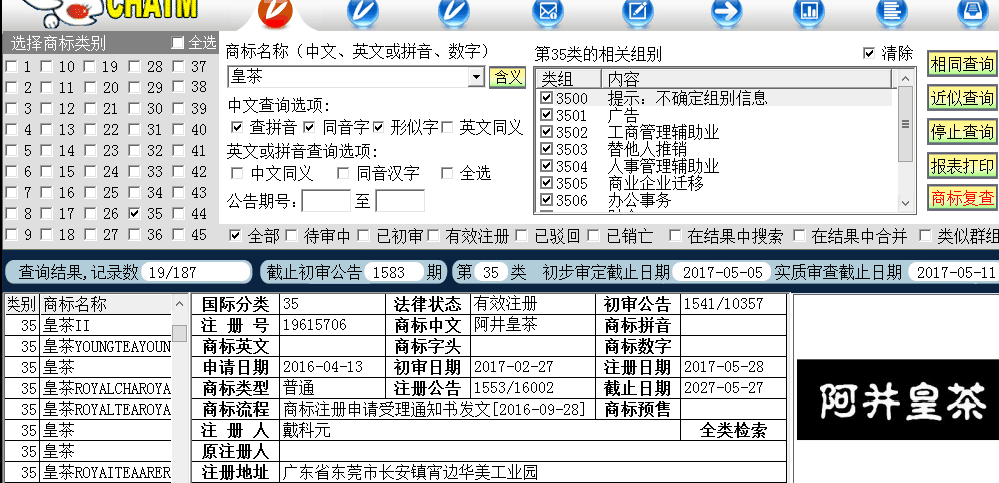Click results list scrollbar up arrow
This screenshot has height=483, width=999.
180,305
